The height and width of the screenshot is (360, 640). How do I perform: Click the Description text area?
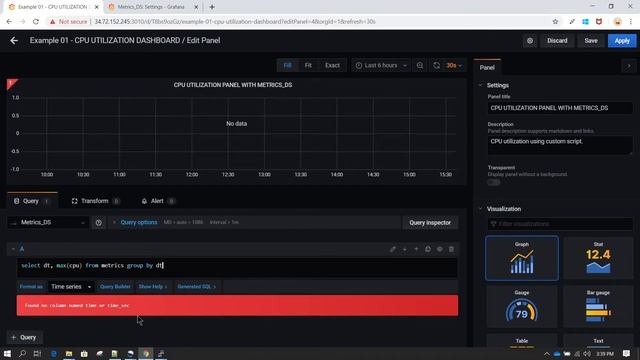[560, 145]
